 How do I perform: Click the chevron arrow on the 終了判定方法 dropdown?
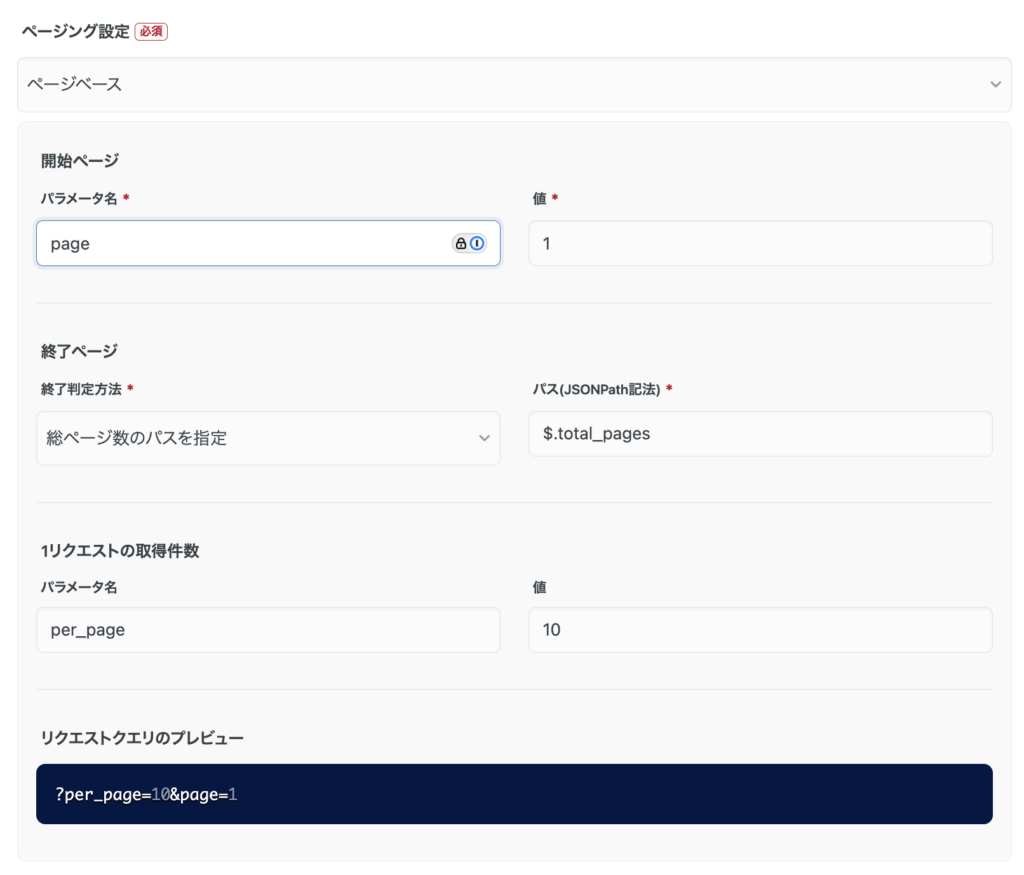pyautogui.click(x=484, y=438)
